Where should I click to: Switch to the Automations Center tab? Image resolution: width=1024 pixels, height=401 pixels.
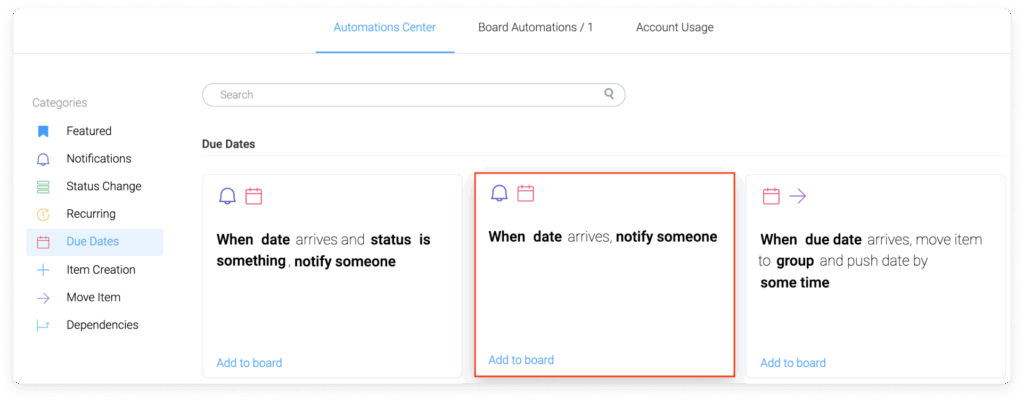tap(385, 28)
